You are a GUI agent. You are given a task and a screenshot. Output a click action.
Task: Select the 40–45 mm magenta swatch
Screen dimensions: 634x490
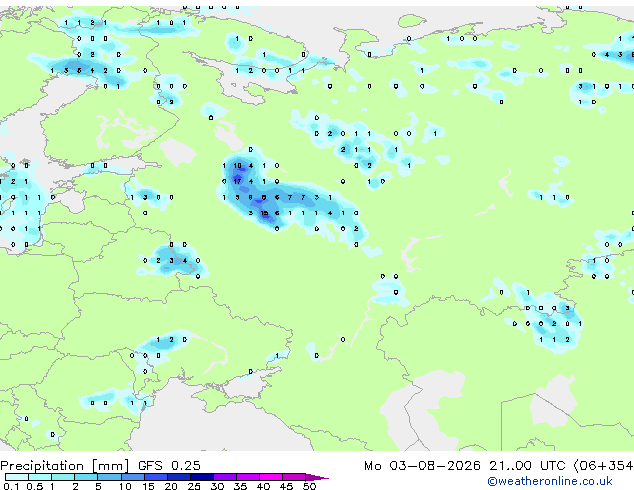pos(271,477)
